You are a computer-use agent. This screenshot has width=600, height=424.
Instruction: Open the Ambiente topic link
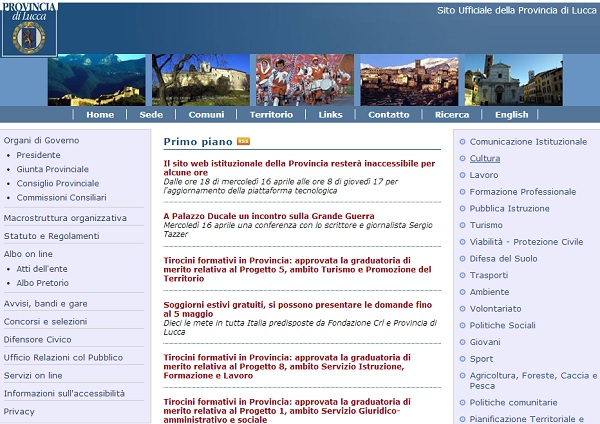489,292
